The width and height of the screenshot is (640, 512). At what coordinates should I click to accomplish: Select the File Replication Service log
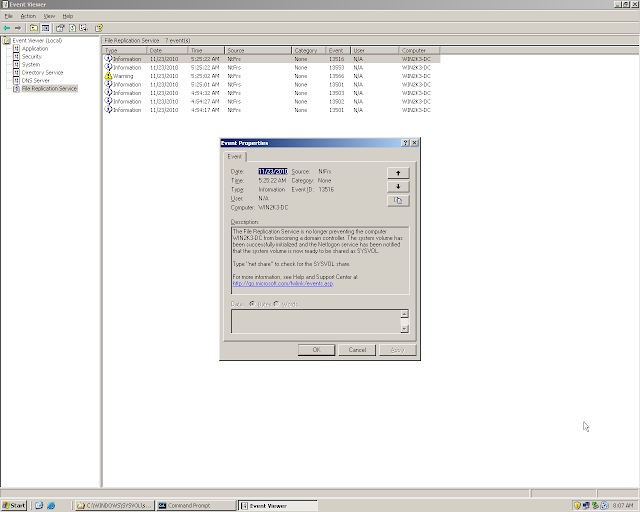point(49,89)
